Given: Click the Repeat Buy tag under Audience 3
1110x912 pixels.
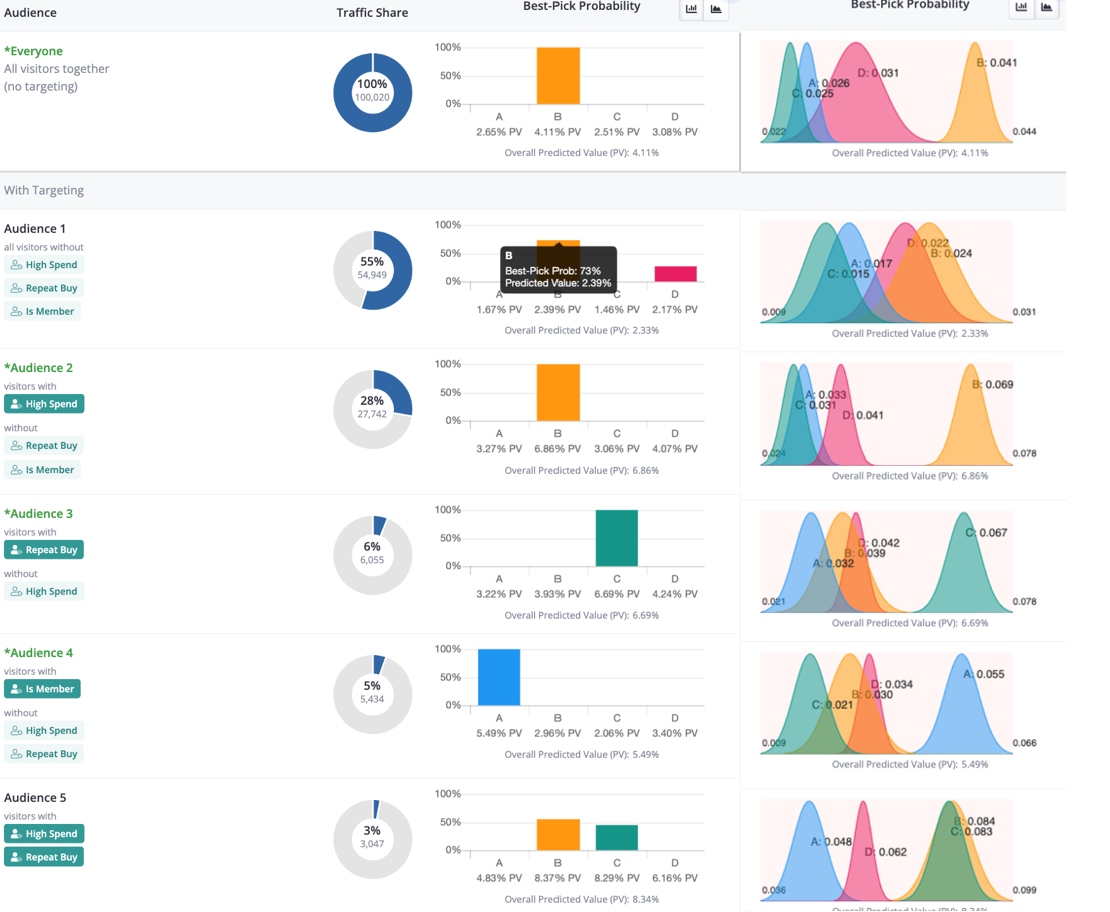Looking at the screenshot, I should pos(44,550).
